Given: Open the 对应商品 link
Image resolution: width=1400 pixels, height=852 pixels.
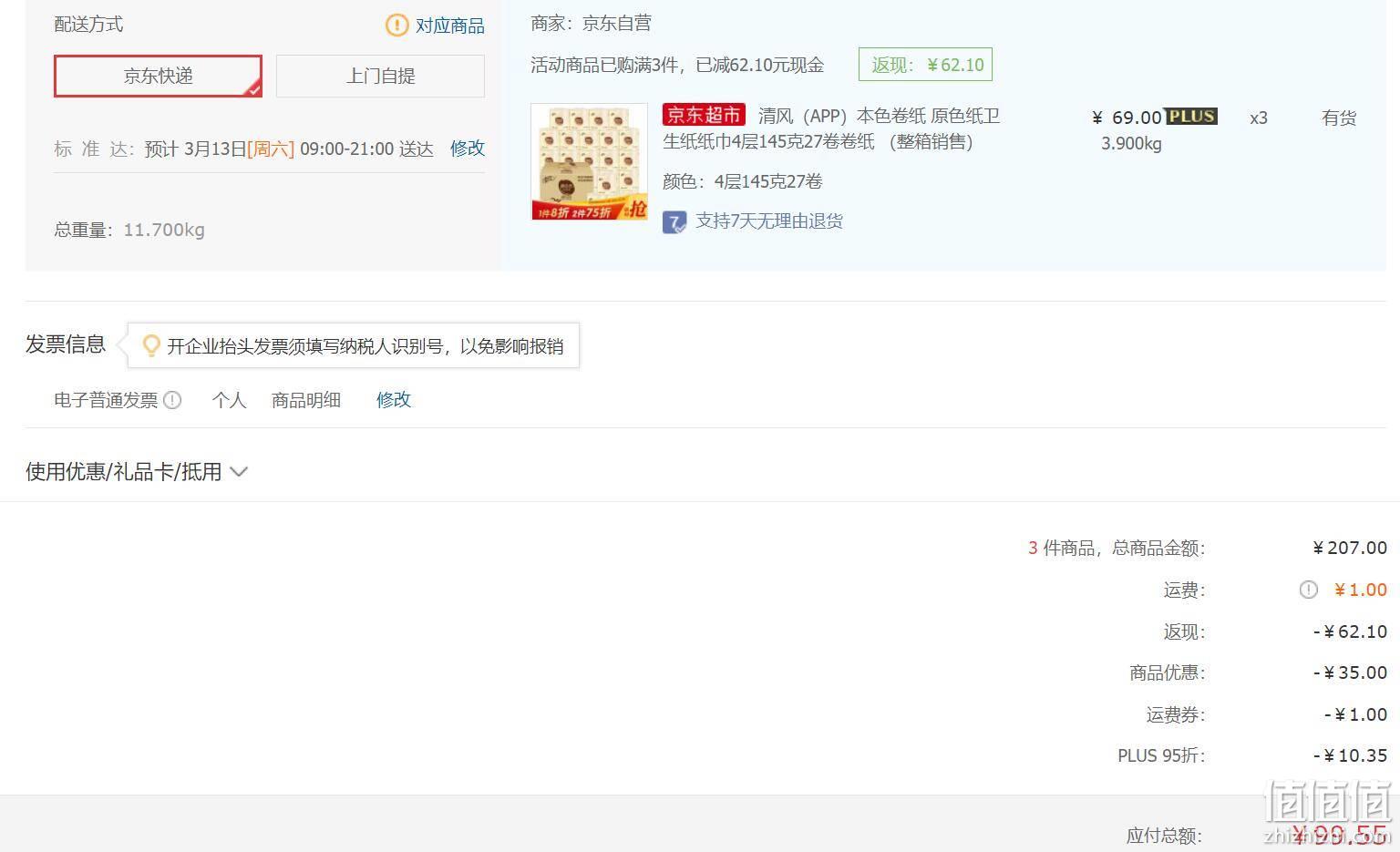Looking at the screenshot, I should (450, 26).
